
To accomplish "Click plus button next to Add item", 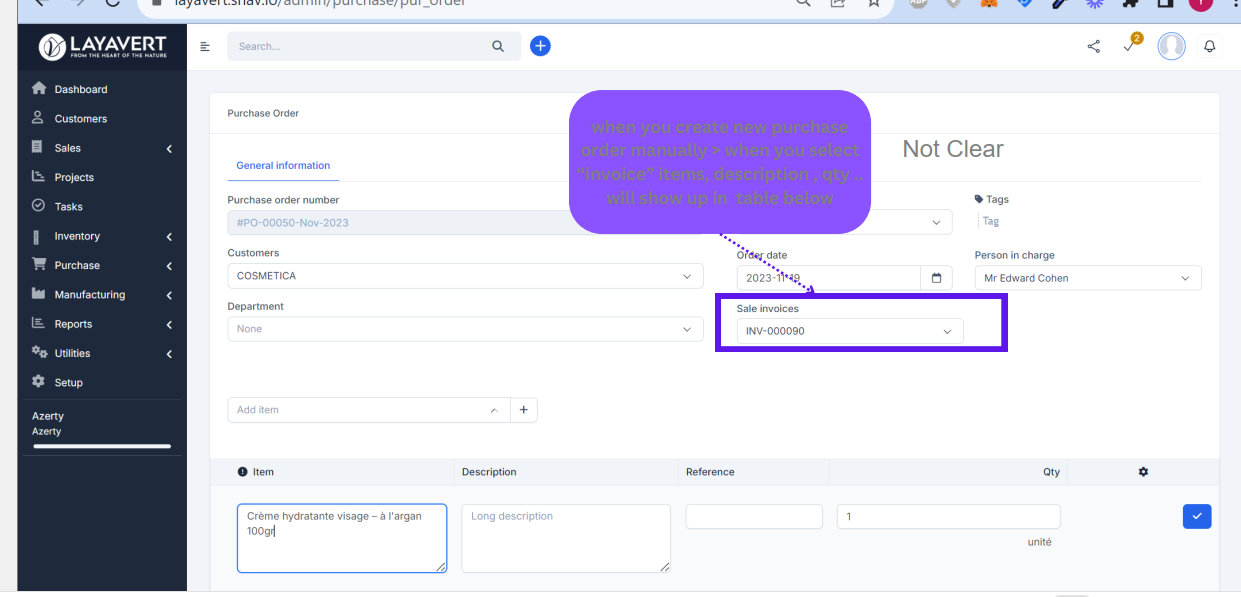I will (523, 410).
